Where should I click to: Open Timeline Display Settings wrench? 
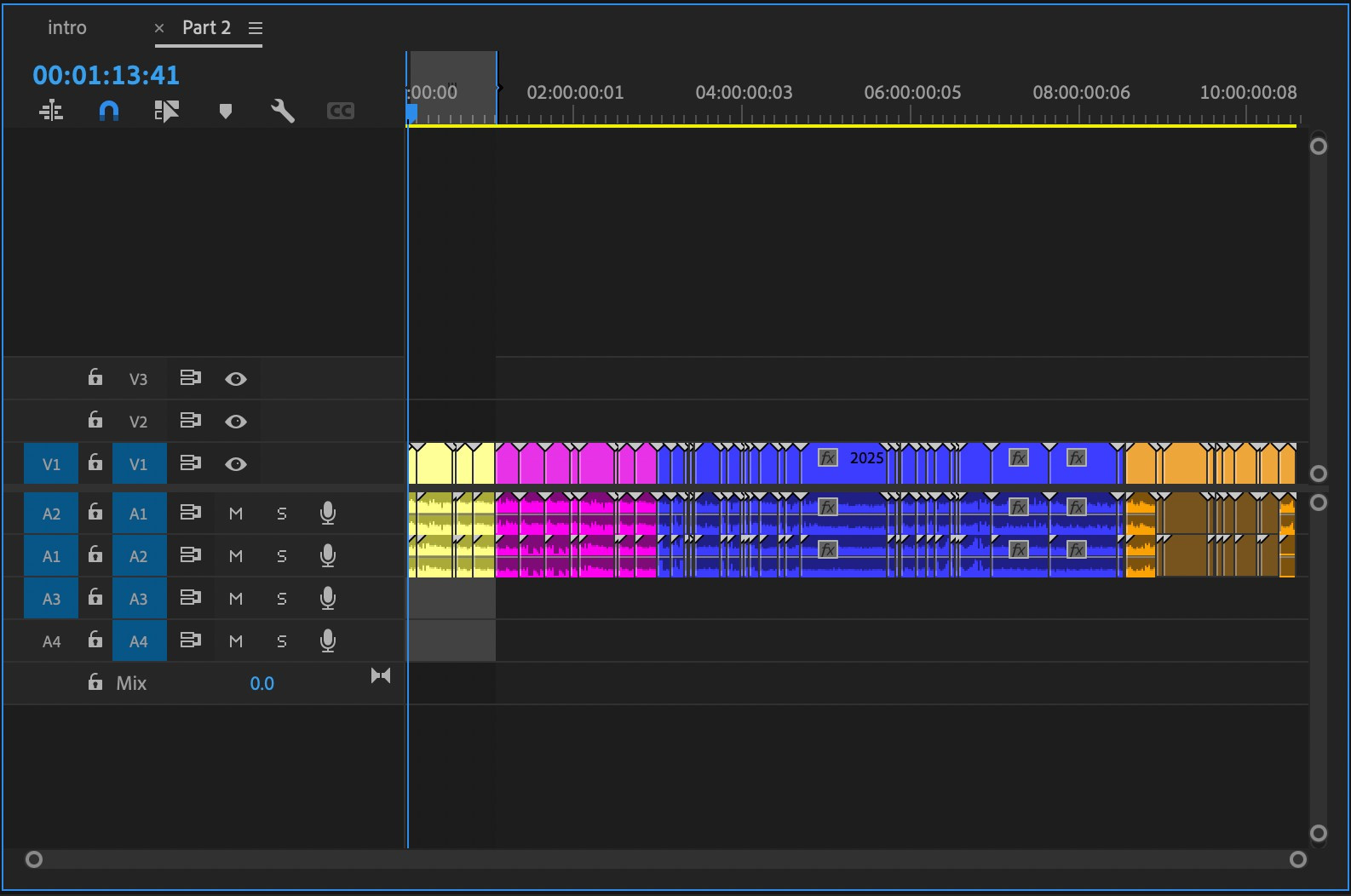click(283, 111)
